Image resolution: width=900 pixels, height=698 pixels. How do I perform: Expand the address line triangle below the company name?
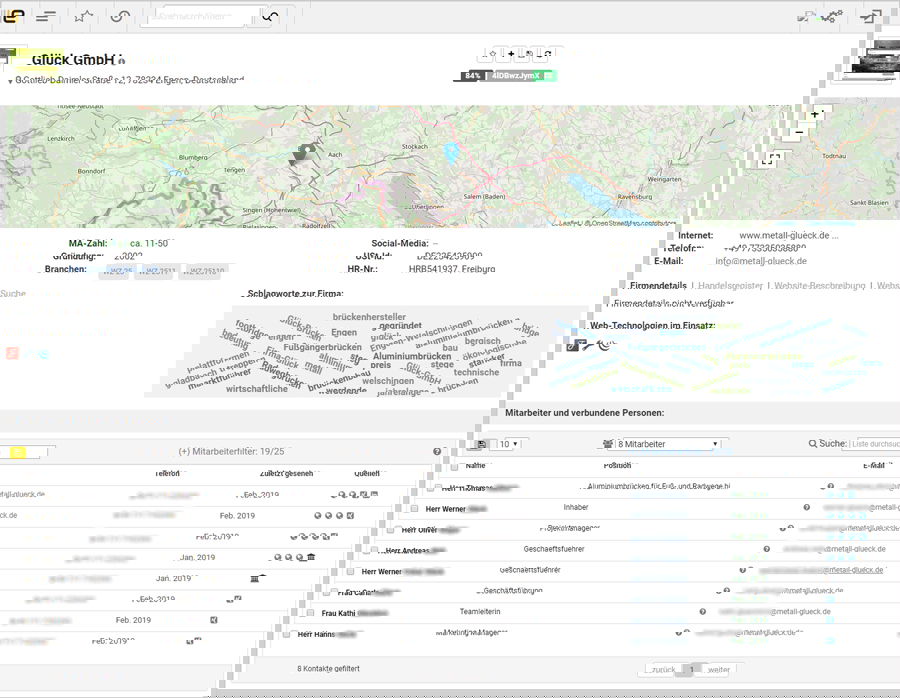tap(10, 82)
